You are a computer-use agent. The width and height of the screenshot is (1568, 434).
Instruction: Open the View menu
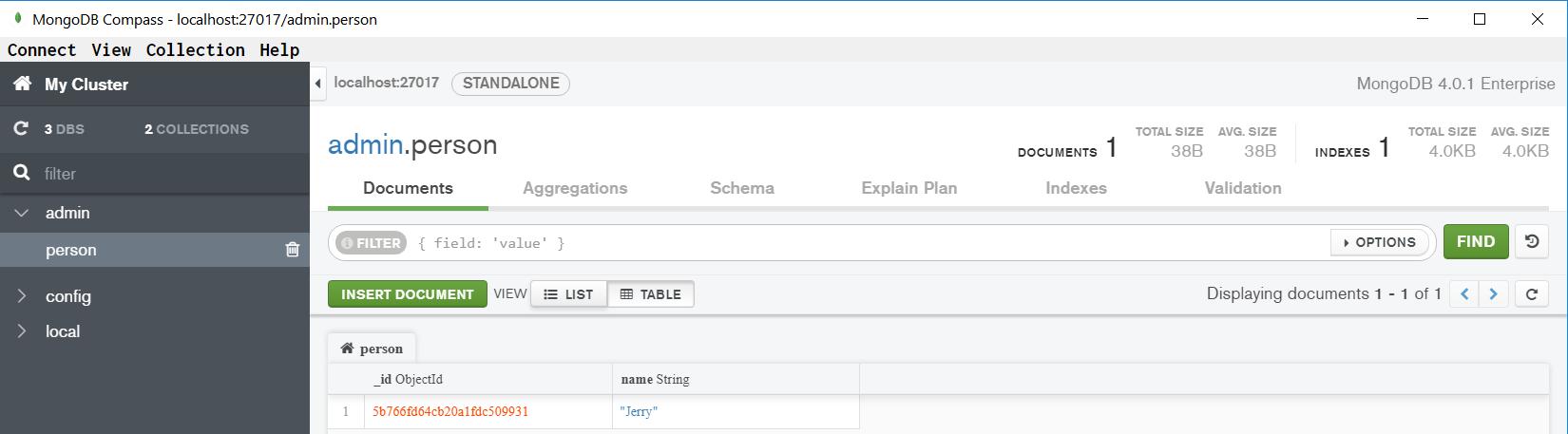point(111,50)
